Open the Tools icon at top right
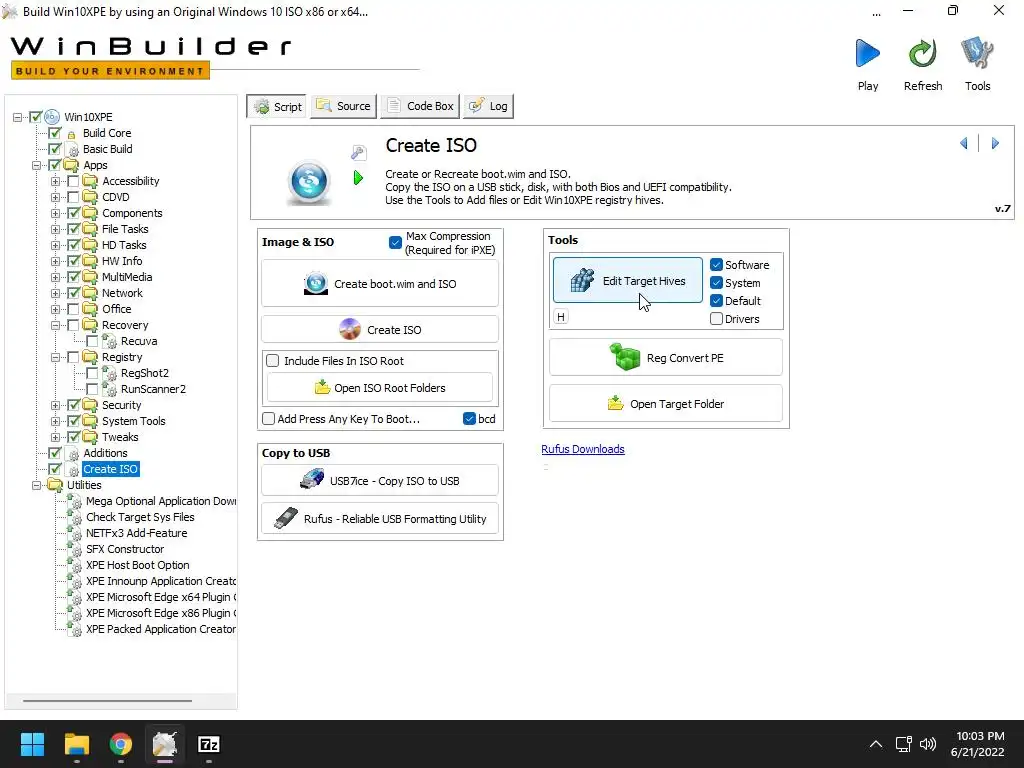Viewport: 1024px width, 768px height. coord(977,54)
